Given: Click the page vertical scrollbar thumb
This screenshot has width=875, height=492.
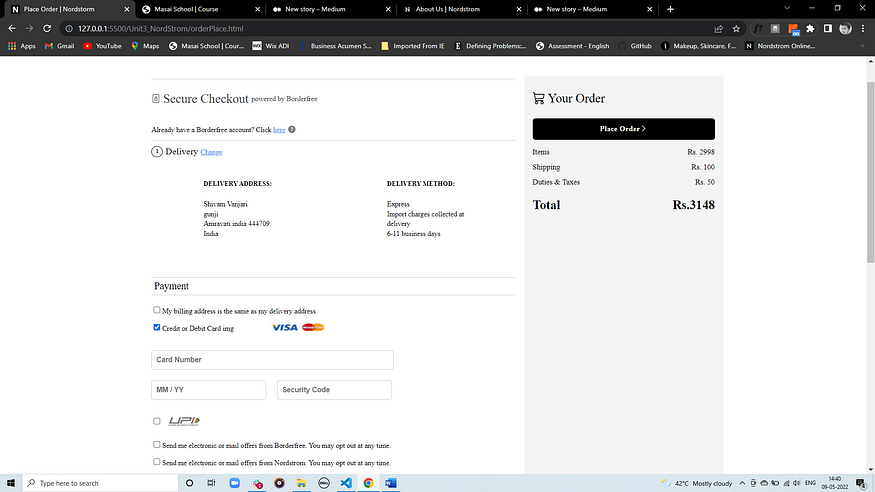Looking at the screenshot, I should 870,172.
